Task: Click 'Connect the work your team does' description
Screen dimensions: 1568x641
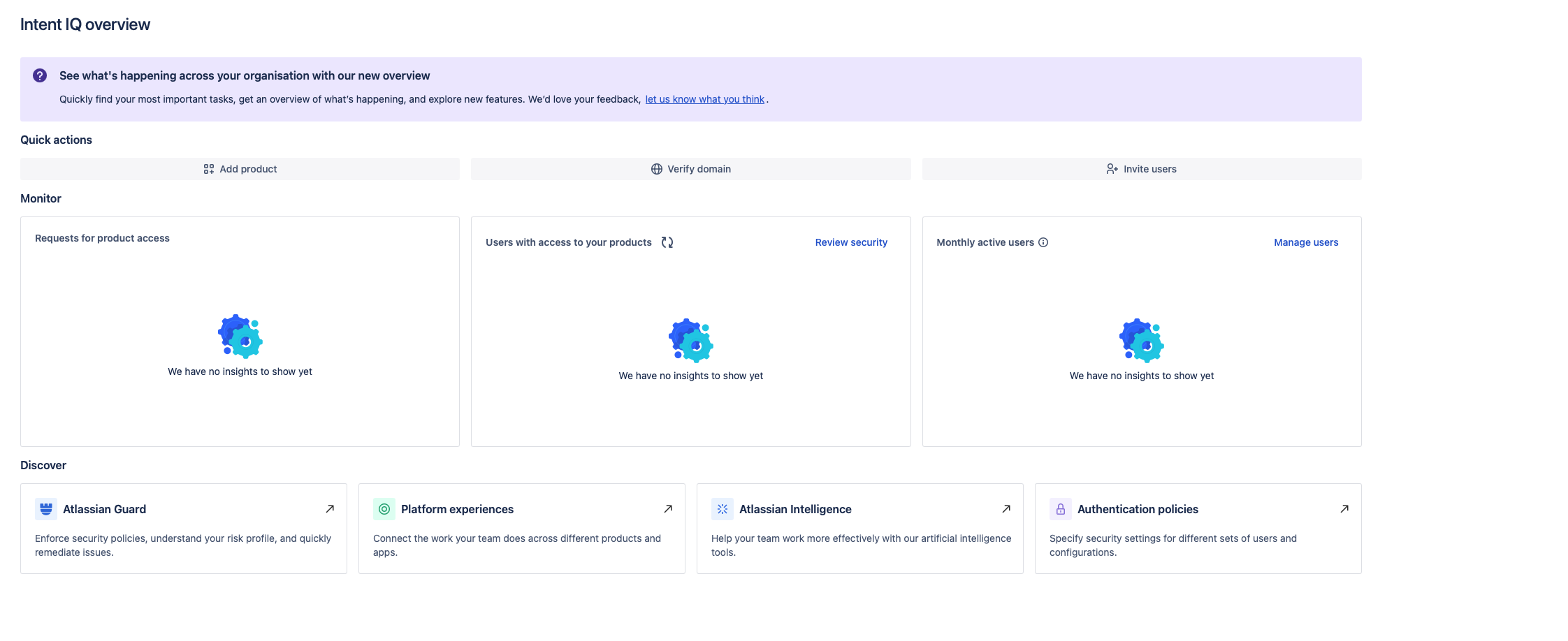Action: pyautogui.click(x=517, y=545)
